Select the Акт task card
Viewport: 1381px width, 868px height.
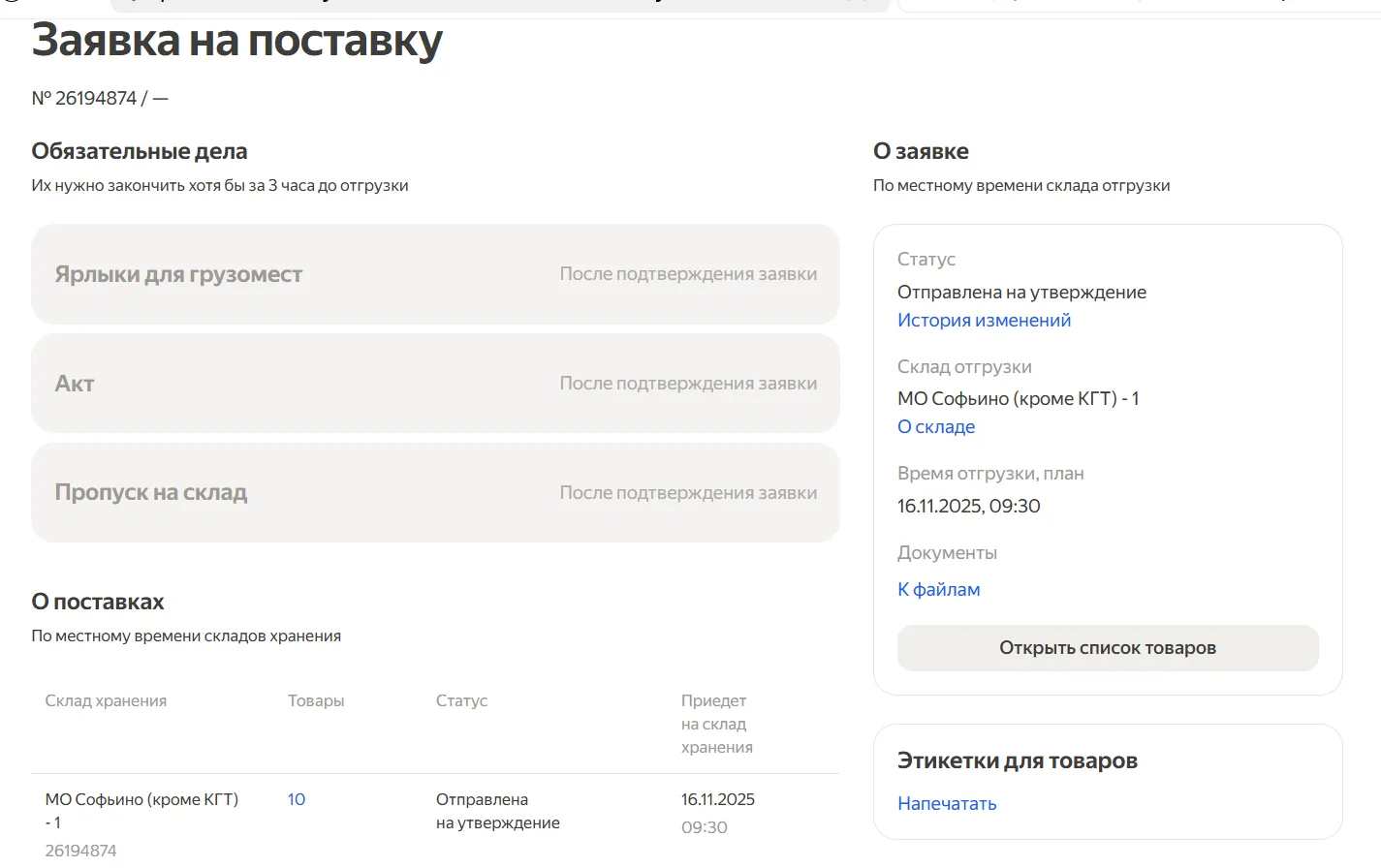[435, 384]
